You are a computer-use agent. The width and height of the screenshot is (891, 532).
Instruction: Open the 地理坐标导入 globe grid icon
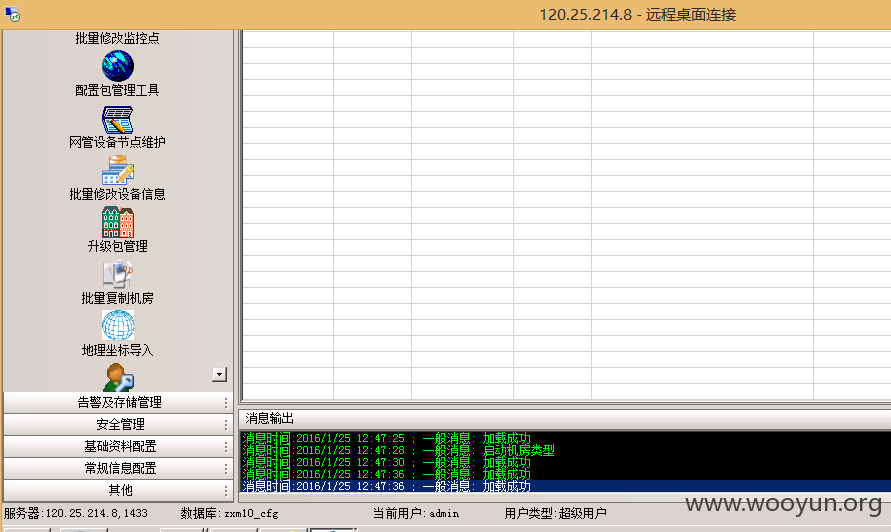118,325
